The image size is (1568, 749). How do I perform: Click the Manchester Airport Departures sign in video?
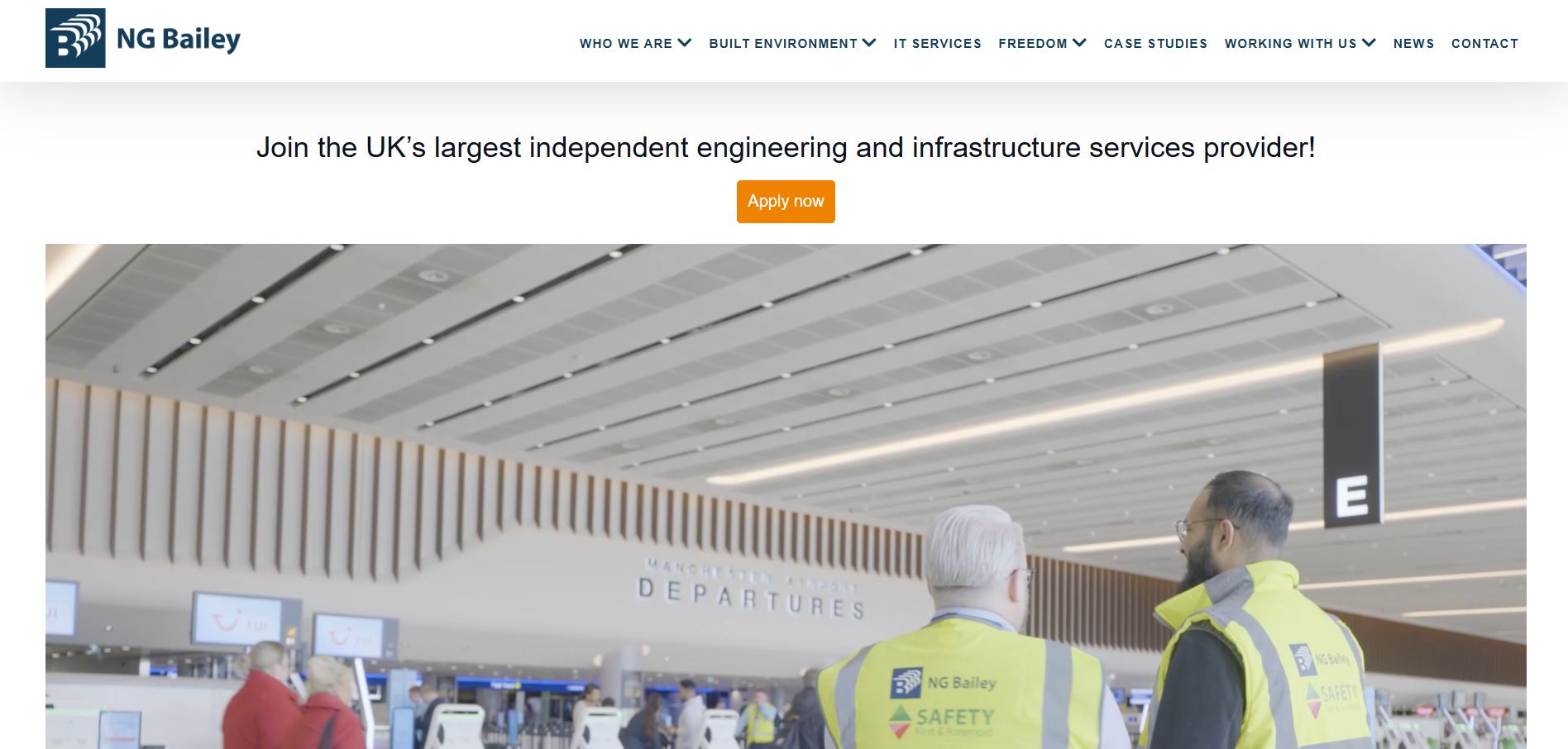point(751,589)
